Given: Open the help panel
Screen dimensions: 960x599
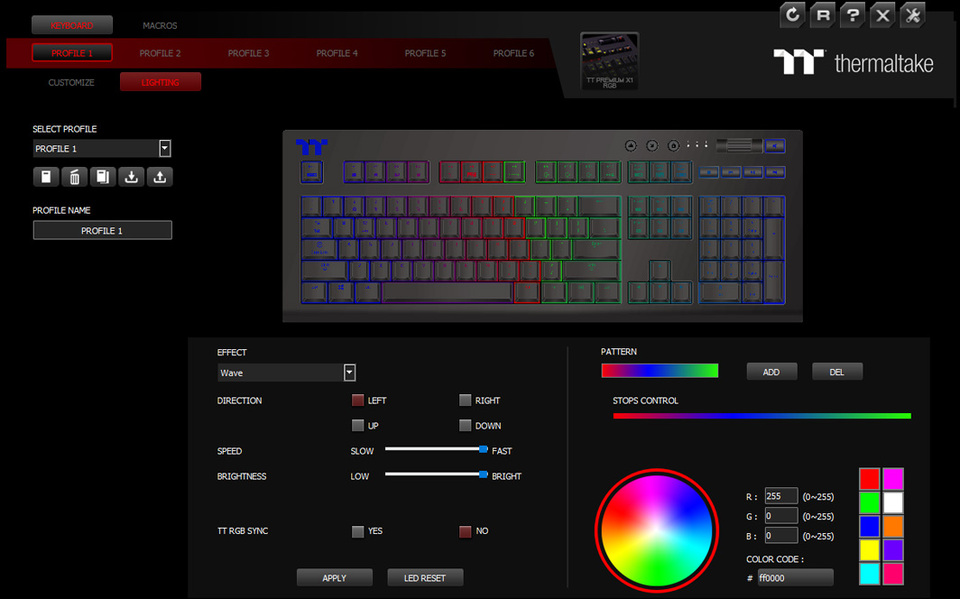Looking at the screenshot, I should [x=852, y=16].
